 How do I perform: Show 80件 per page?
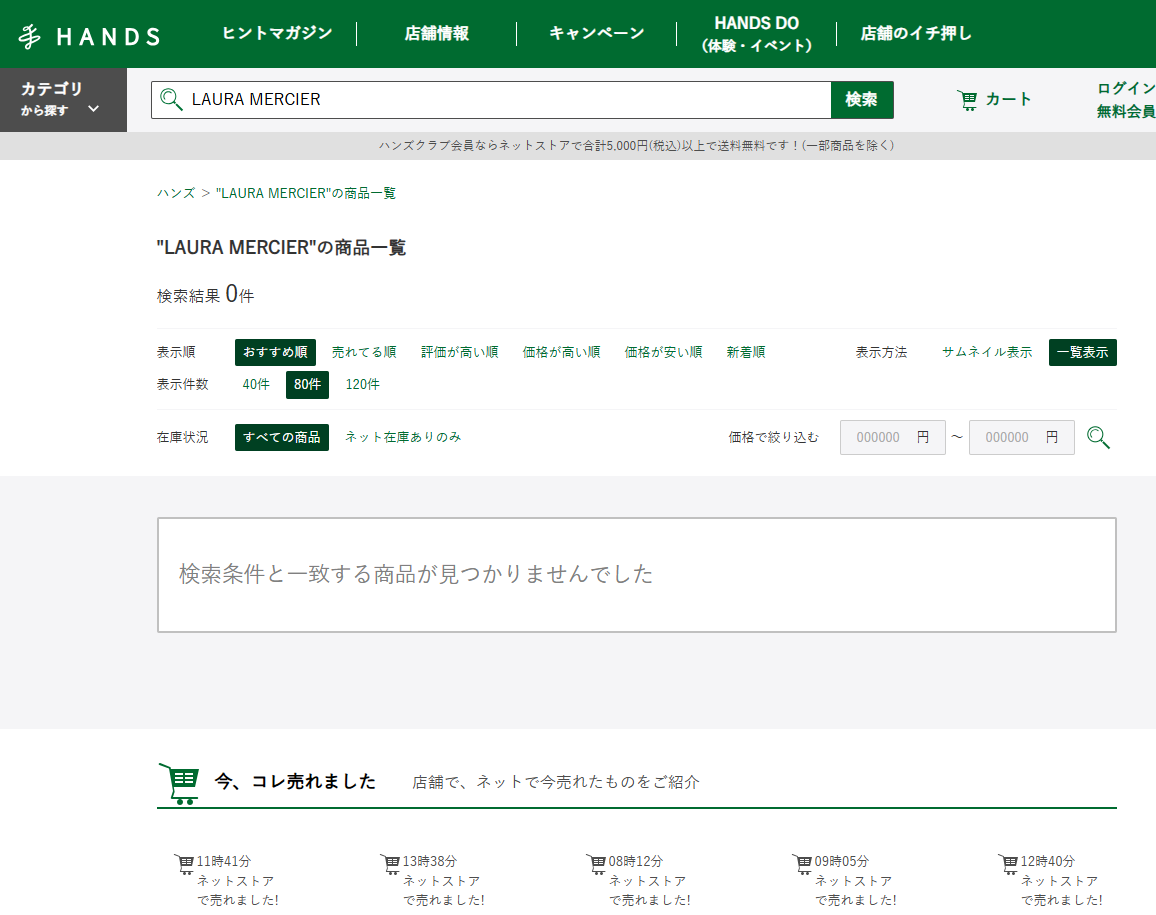tap(307, 384)
